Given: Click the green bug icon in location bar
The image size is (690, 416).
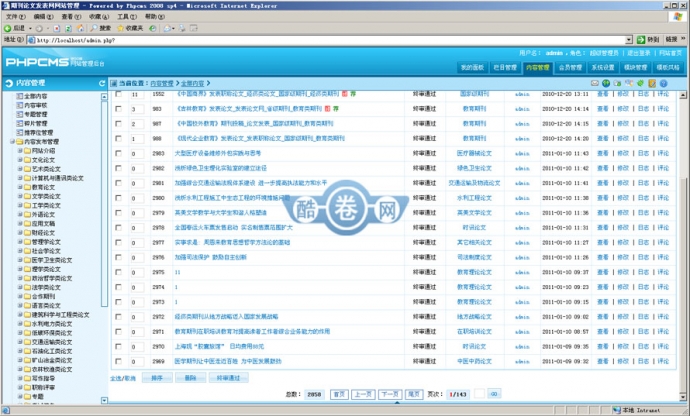Looking at the screenshot, I should (x=640, y=83).
